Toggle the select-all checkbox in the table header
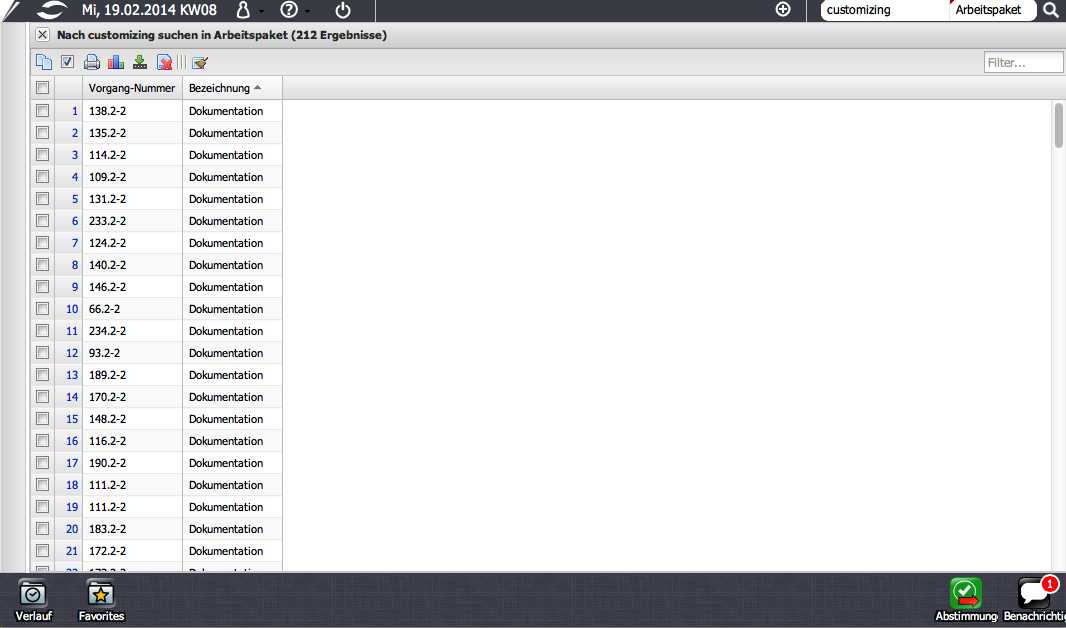This screenshot has height=628, width=1066. [42, 88]
